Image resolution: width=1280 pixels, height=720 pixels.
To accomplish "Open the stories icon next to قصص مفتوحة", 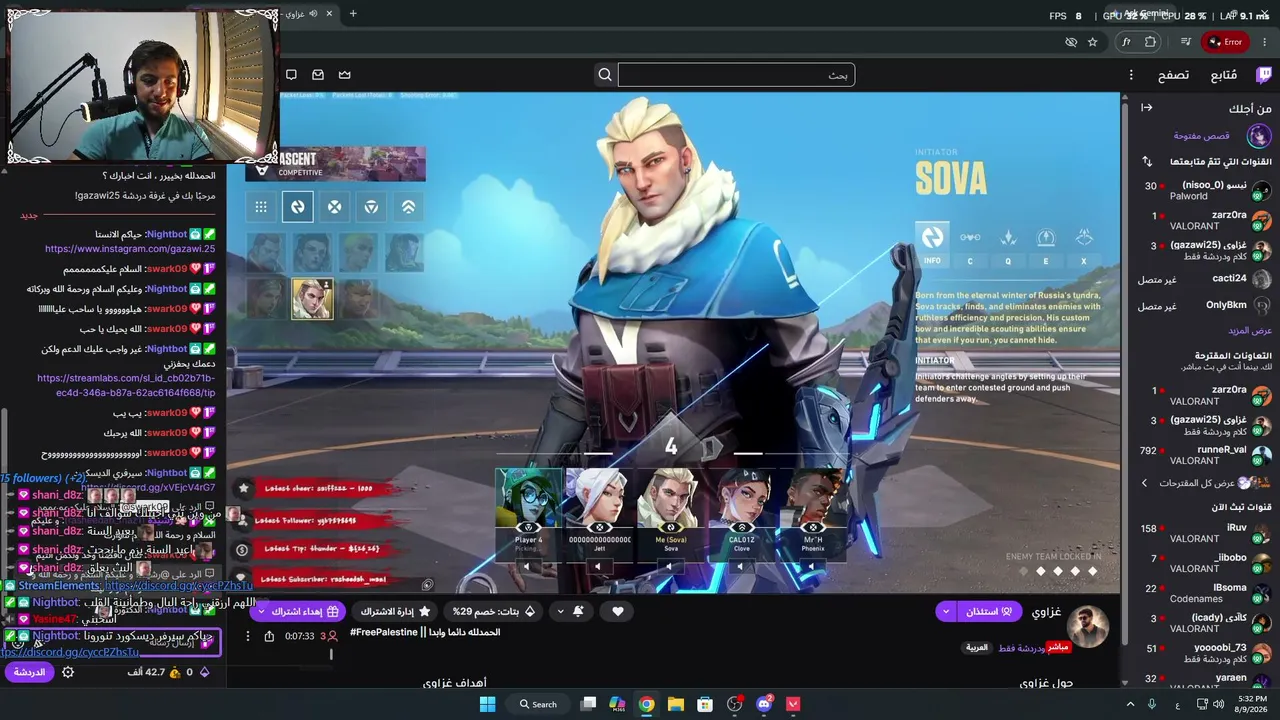I will (x=1259, y=136).
